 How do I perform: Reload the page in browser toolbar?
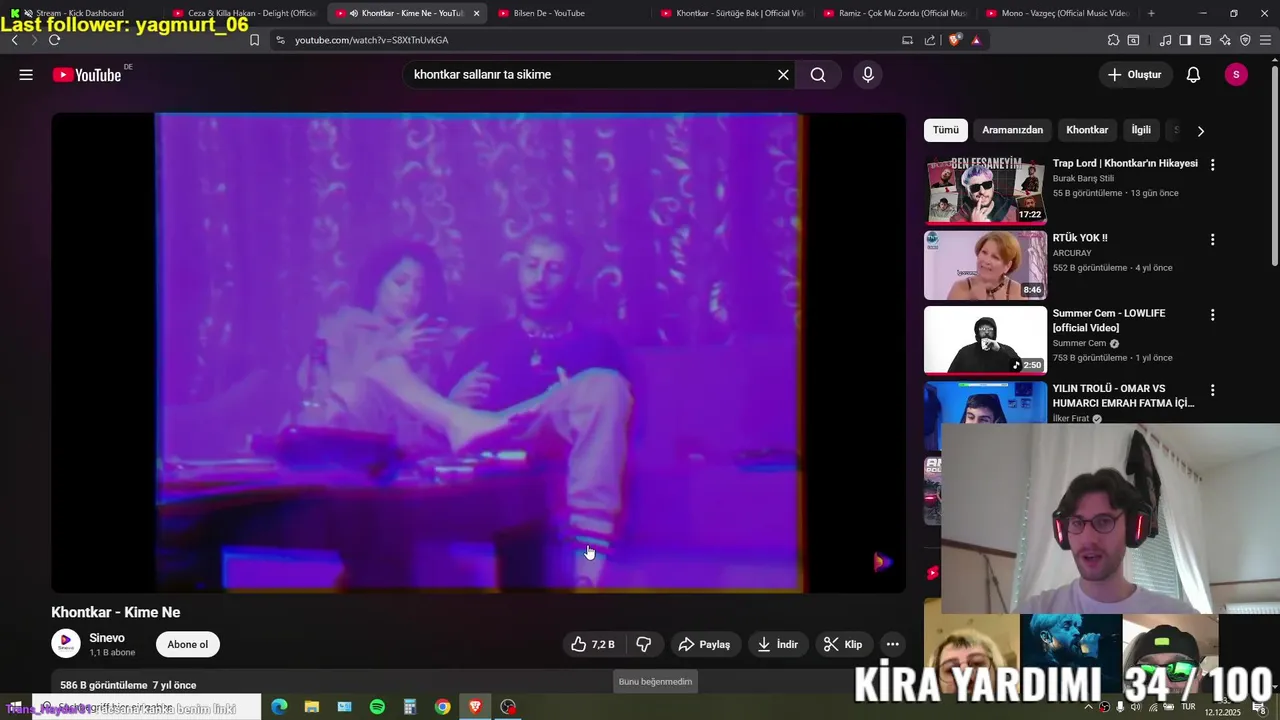coord(54,40)
